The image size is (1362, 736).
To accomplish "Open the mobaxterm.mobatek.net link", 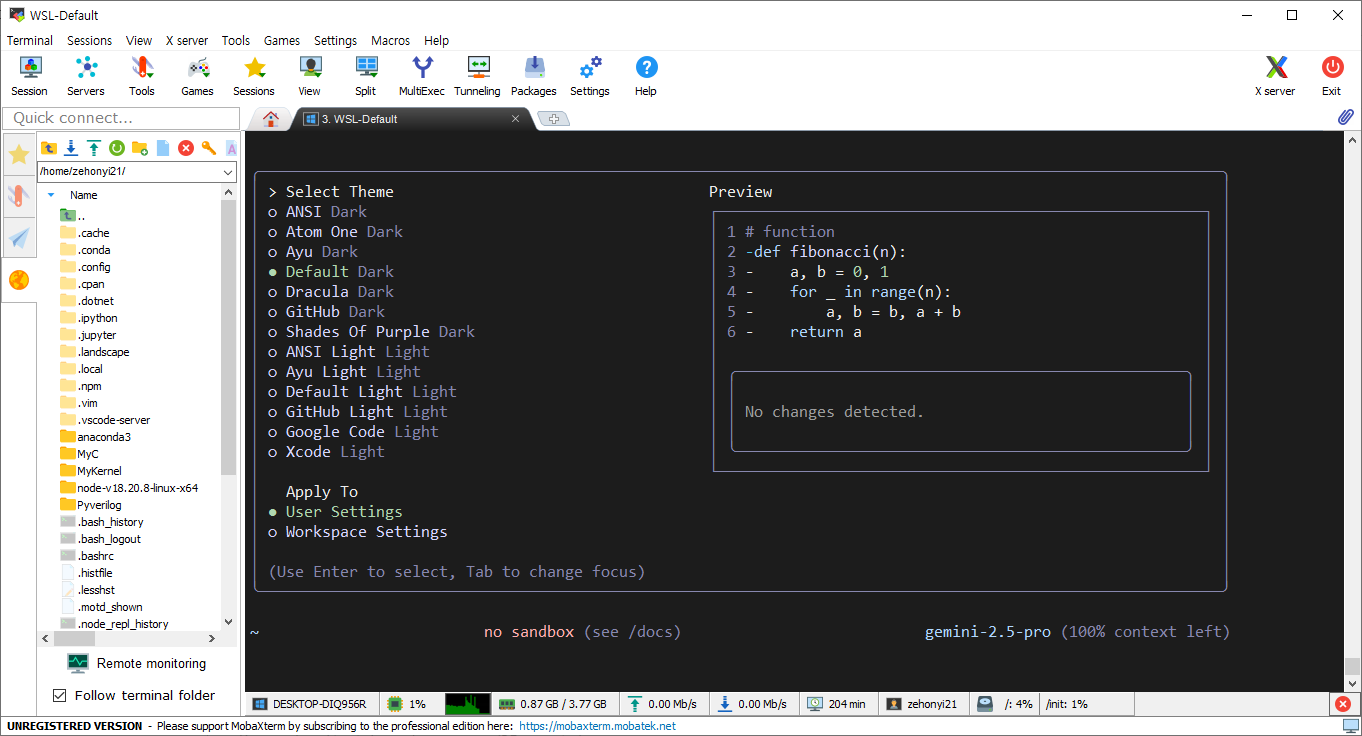I will (598, 726).
